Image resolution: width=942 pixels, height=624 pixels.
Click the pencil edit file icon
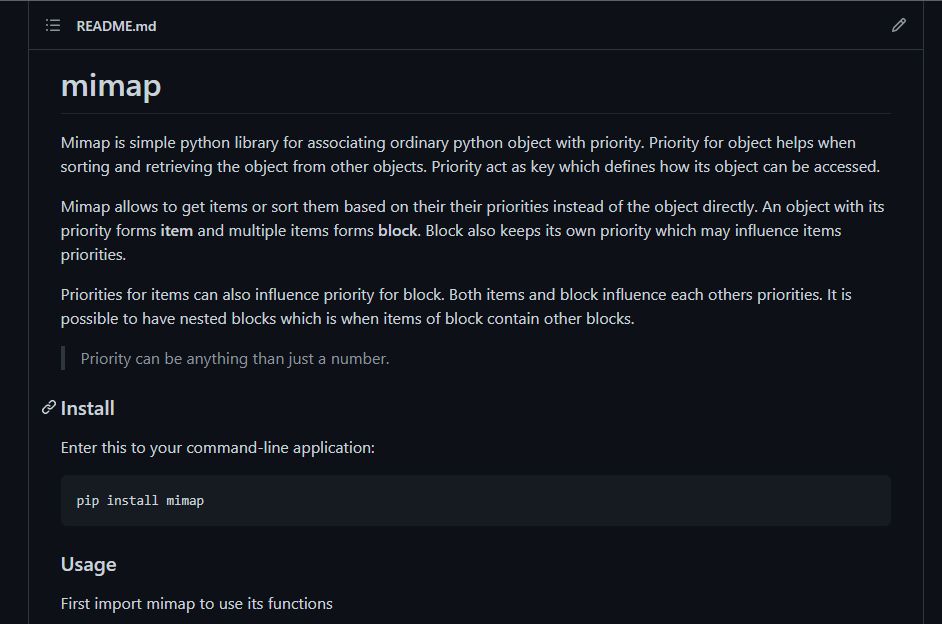click(899, 25)
